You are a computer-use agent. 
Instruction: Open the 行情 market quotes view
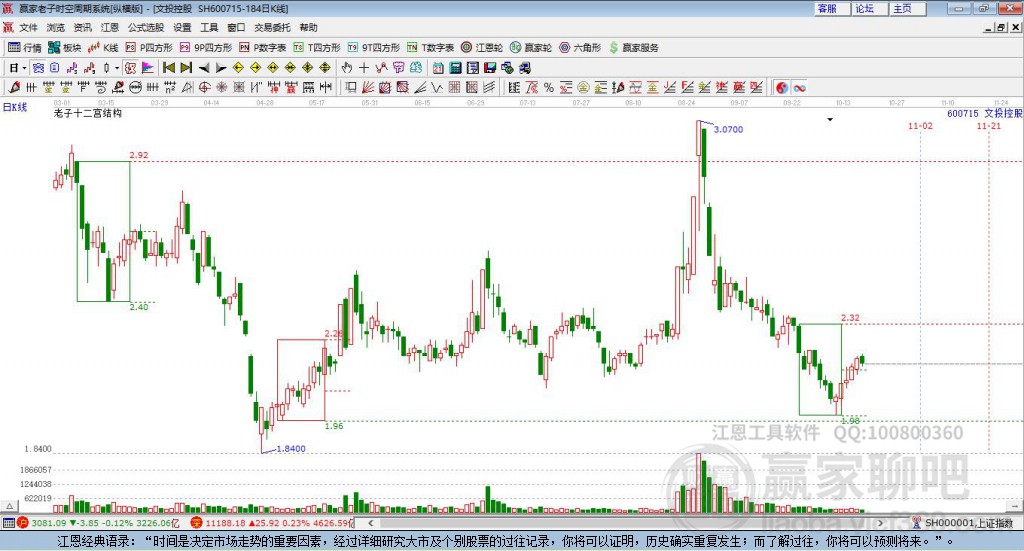point(24,48)
